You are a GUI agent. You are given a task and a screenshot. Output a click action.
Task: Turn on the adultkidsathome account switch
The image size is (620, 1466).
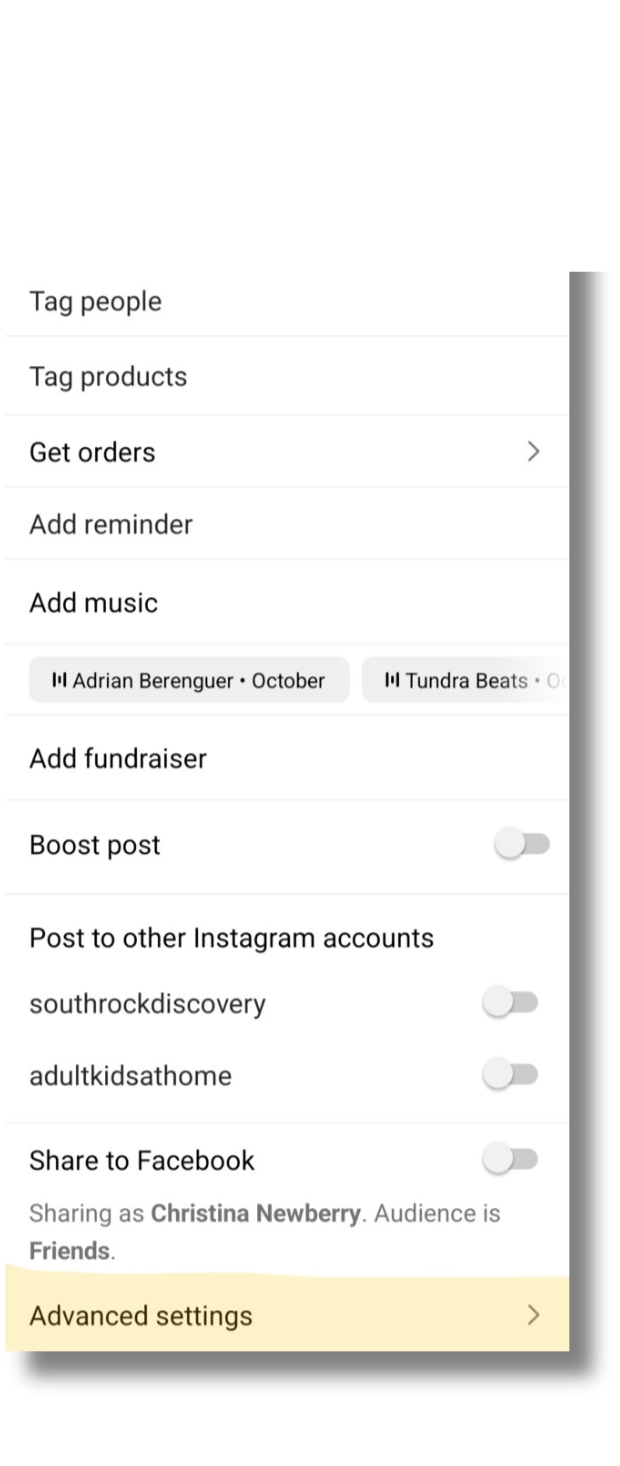tap(510, 1075)
